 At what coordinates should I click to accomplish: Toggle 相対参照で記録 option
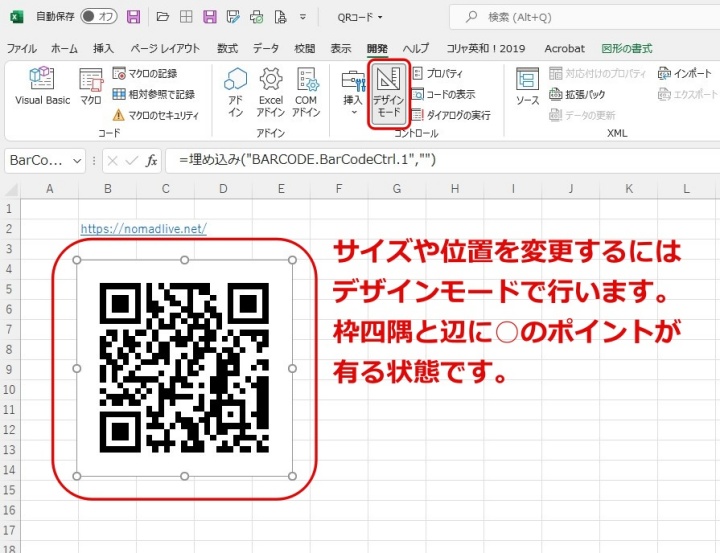point(154,95)
